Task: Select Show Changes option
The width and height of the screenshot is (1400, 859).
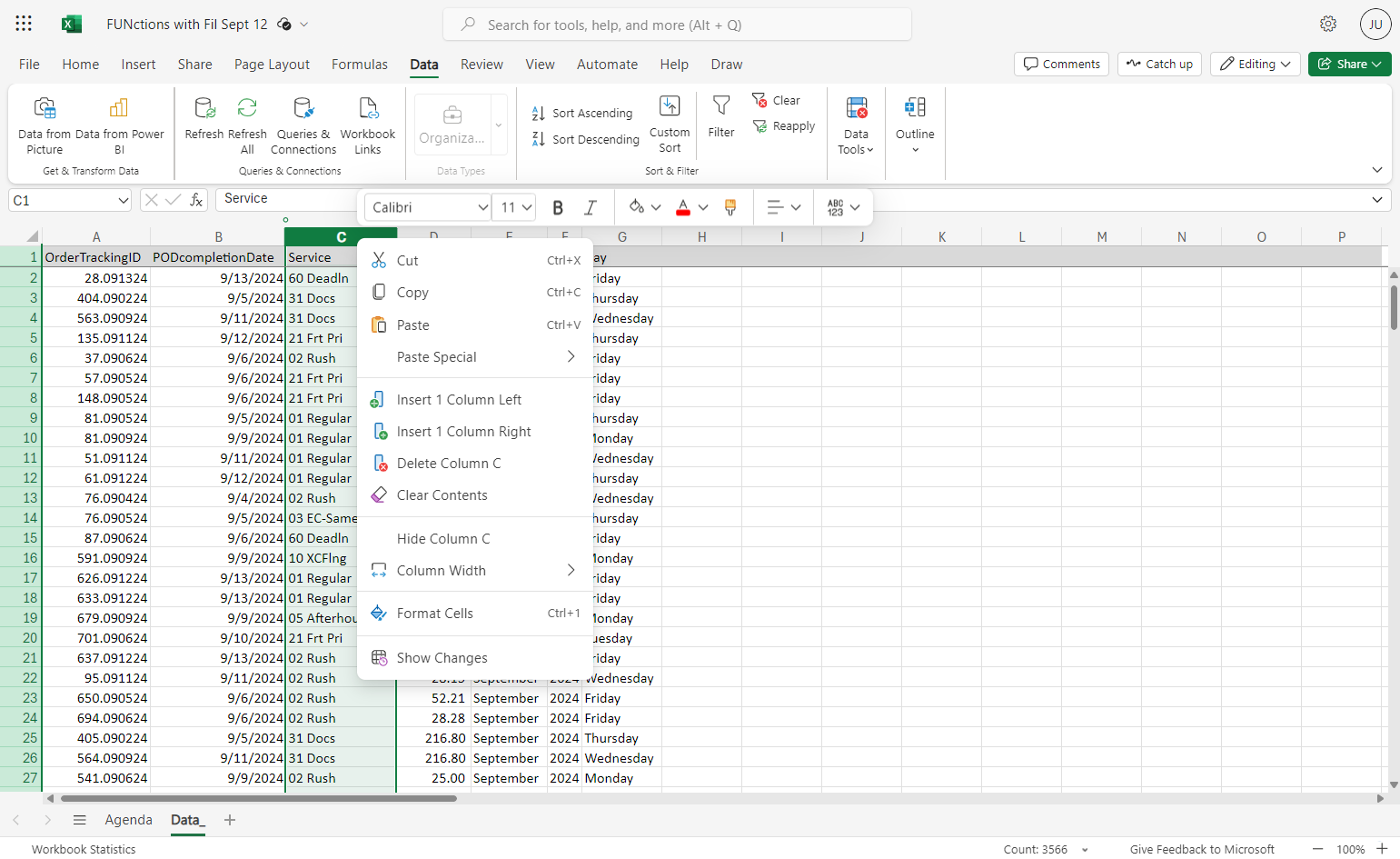Action: tap(475, 658)
